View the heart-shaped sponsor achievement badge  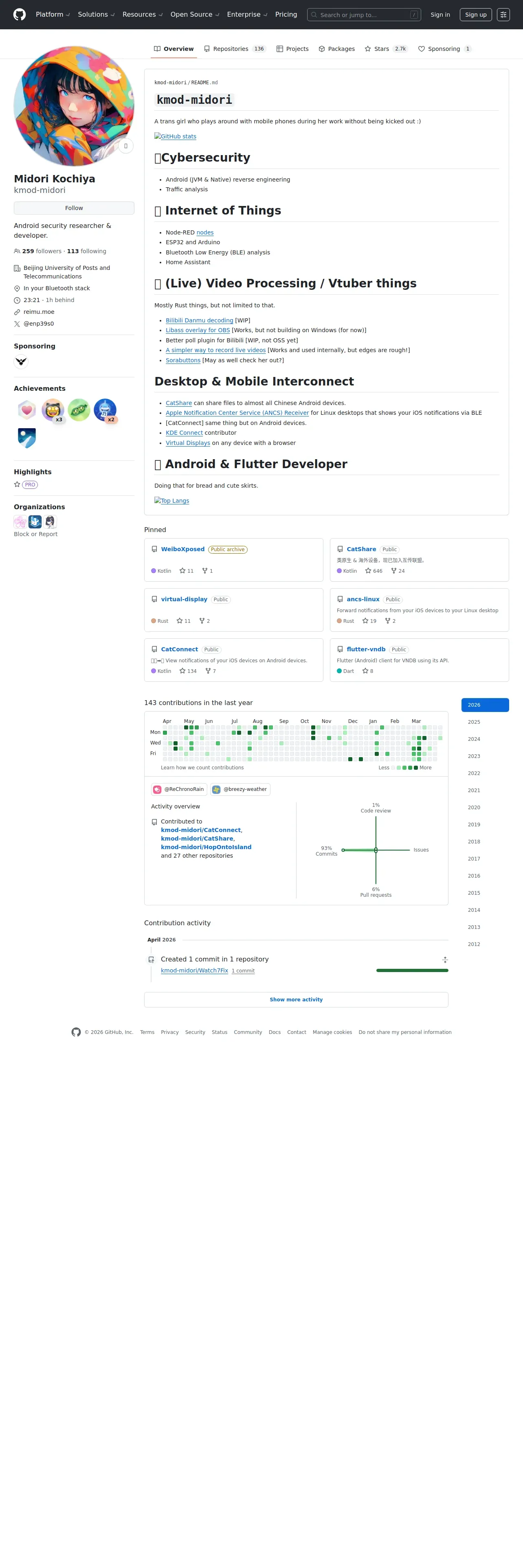tap(27, 410)
